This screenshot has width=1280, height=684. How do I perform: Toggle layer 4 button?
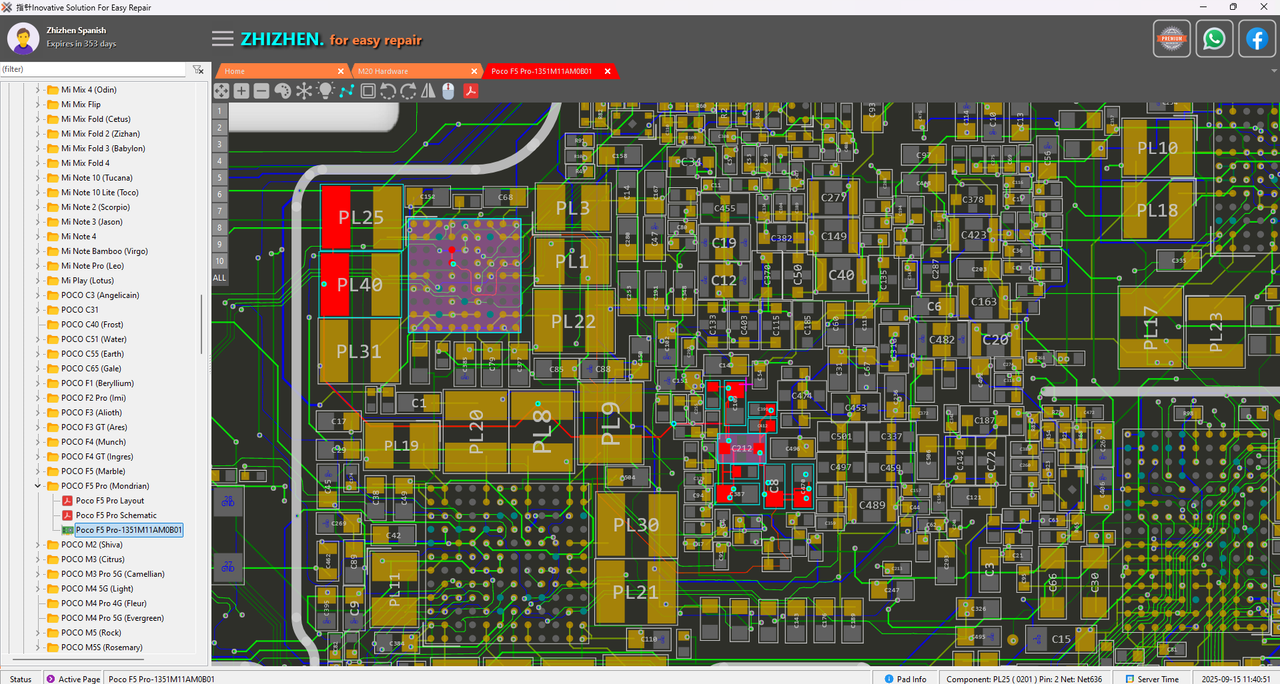[x=219, y=161]
